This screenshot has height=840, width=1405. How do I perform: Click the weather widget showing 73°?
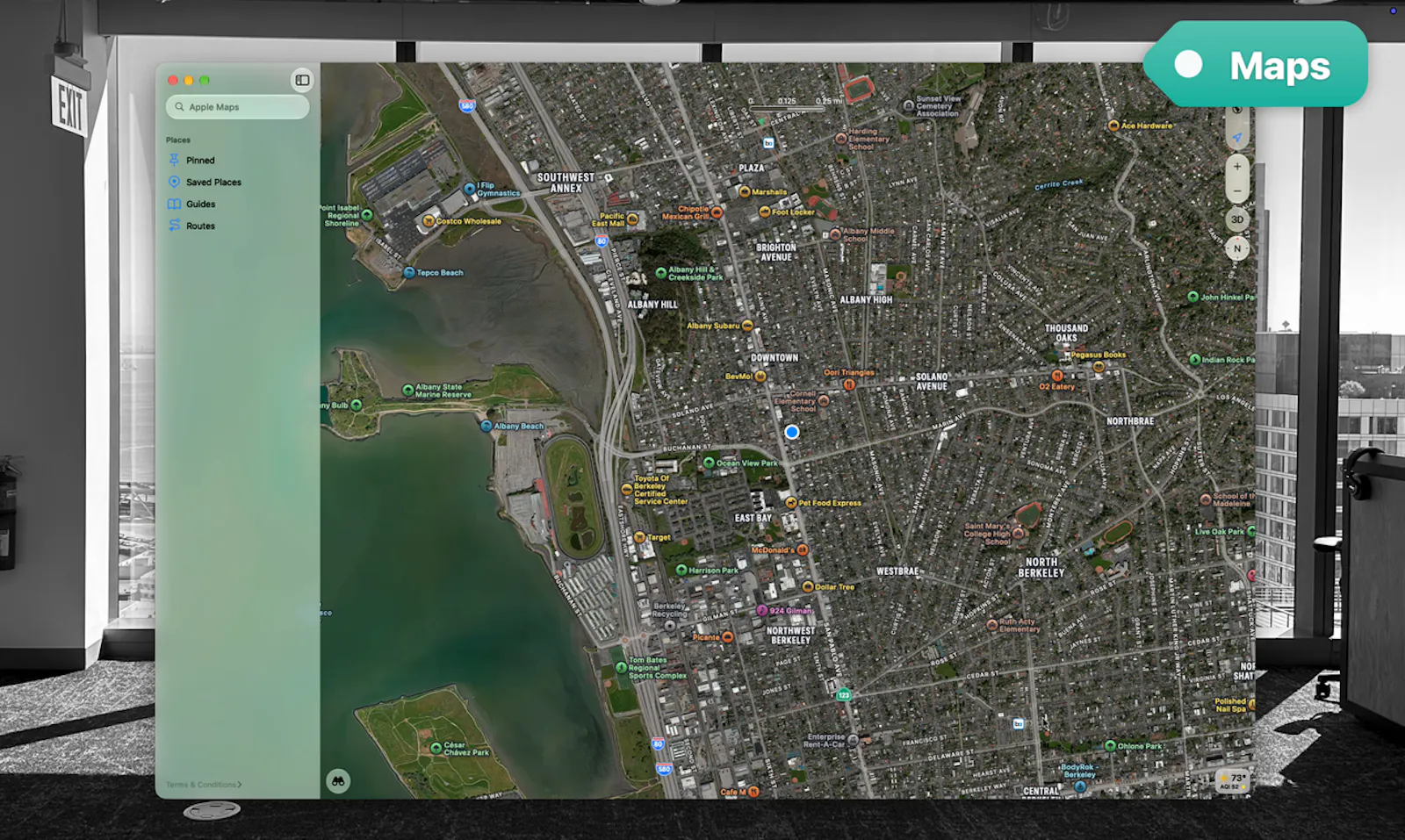coord(1231,780)
